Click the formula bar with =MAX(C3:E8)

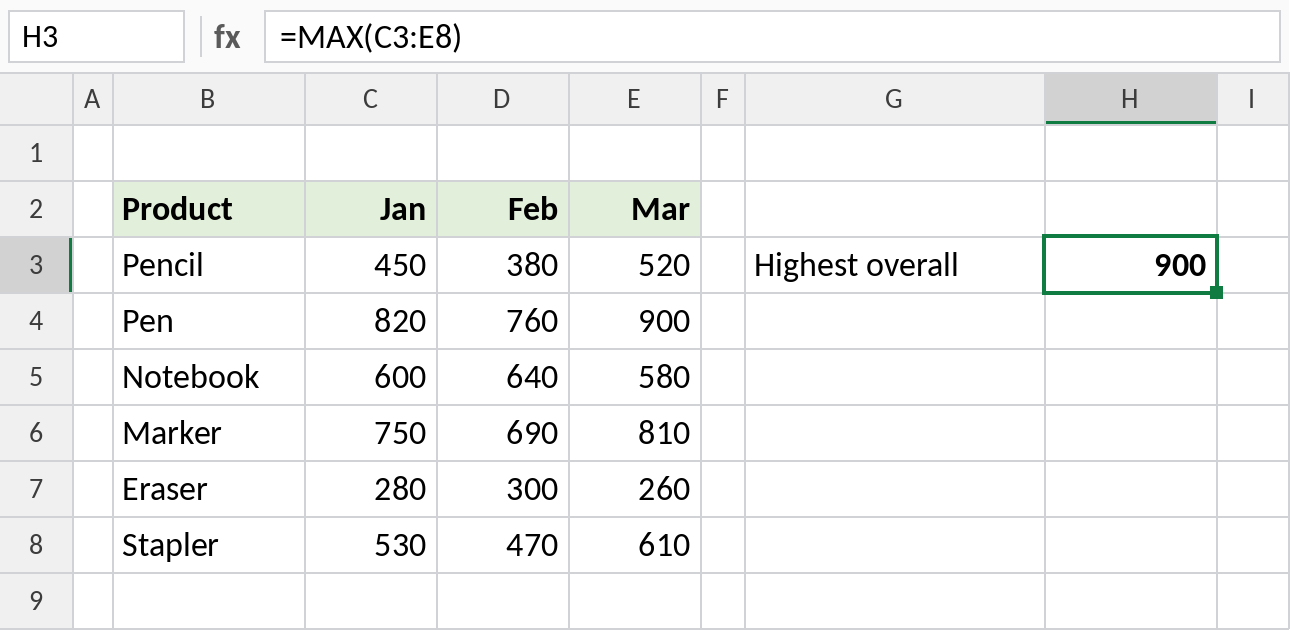pos(772,37)
